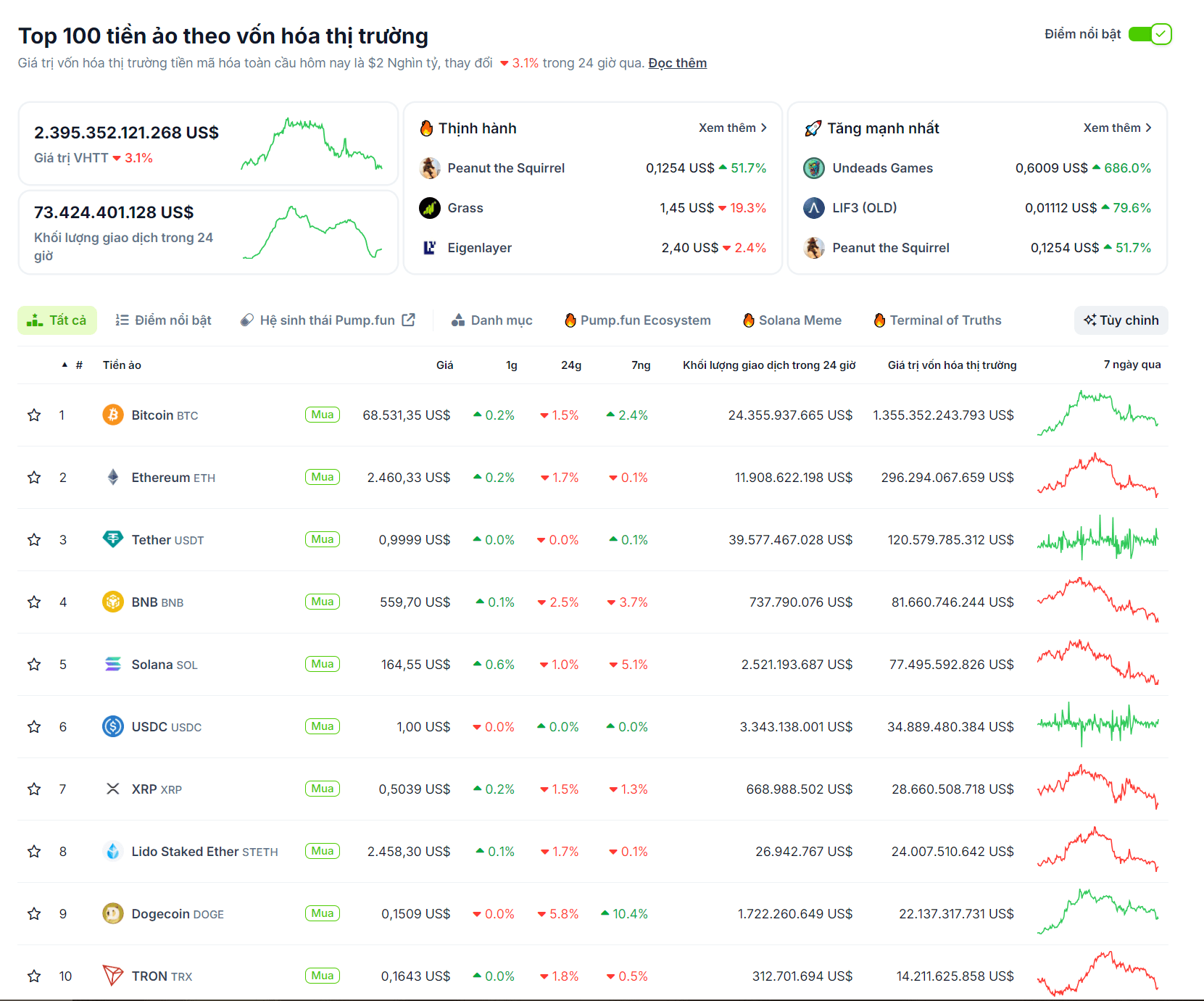Select the Solana Meme tab
The height and width of the screenshot is (1001, 1204).
792,320
